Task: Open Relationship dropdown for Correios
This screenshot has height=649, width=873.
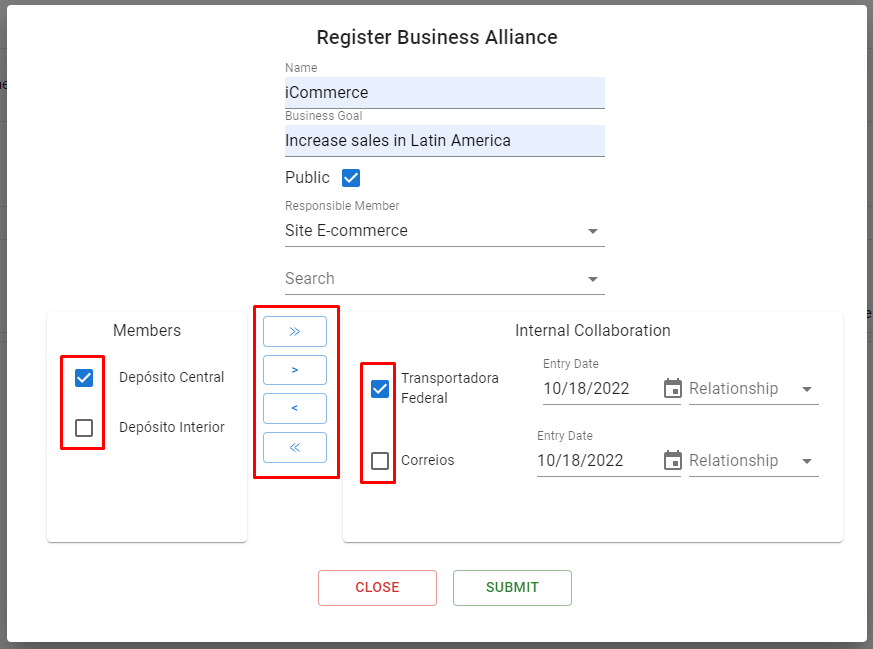Action: (753, 461)
